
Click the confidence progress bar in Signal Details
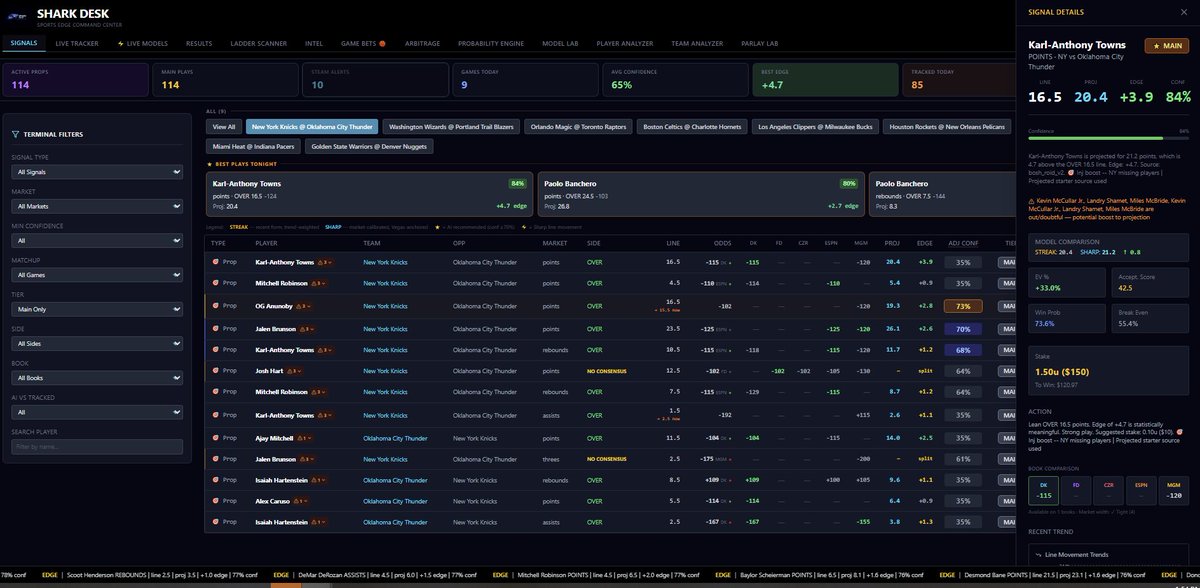click(x=1108, y=139)
